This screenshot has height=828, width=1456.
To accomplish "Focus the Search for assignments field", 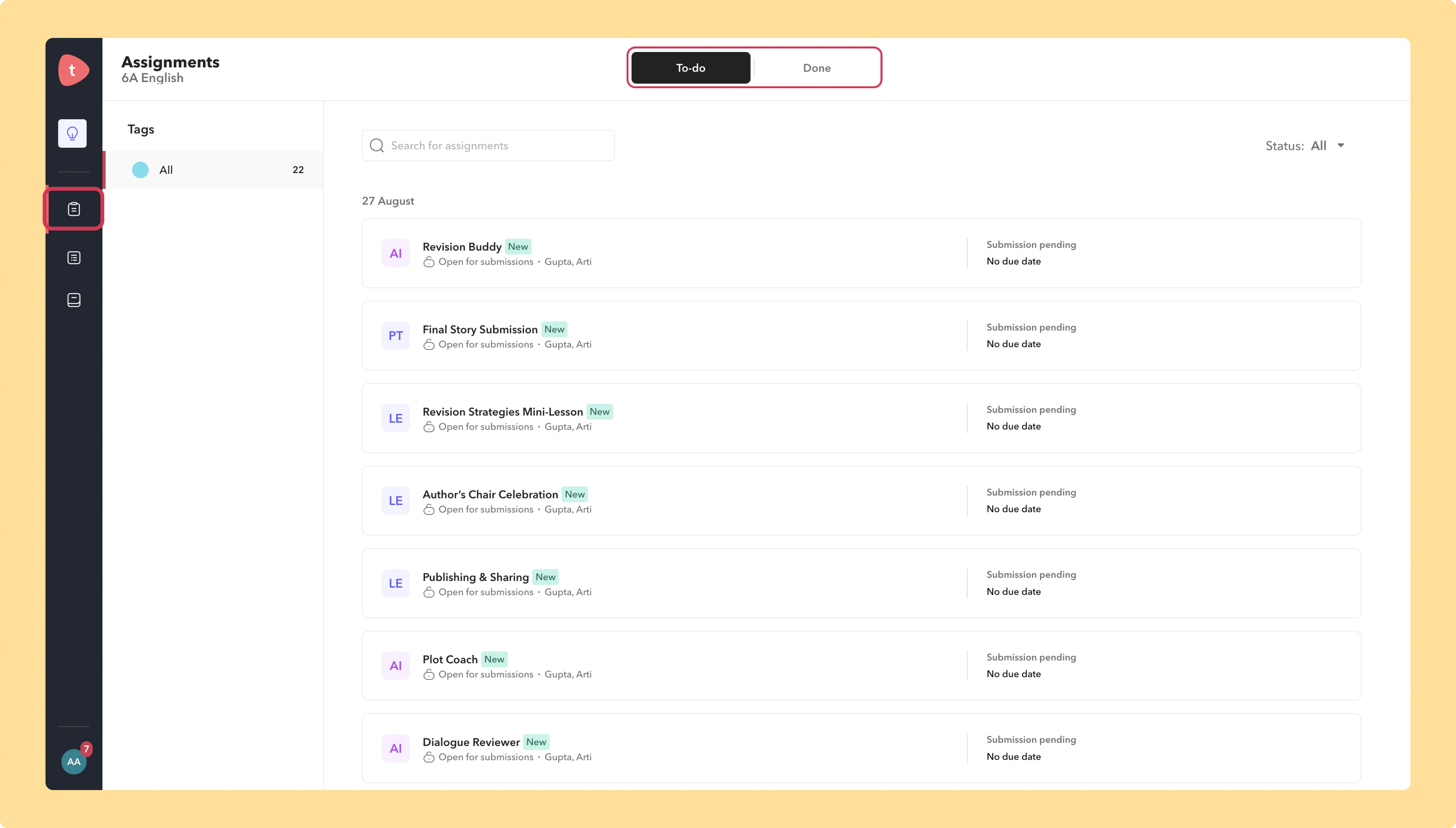I will 488,146.
